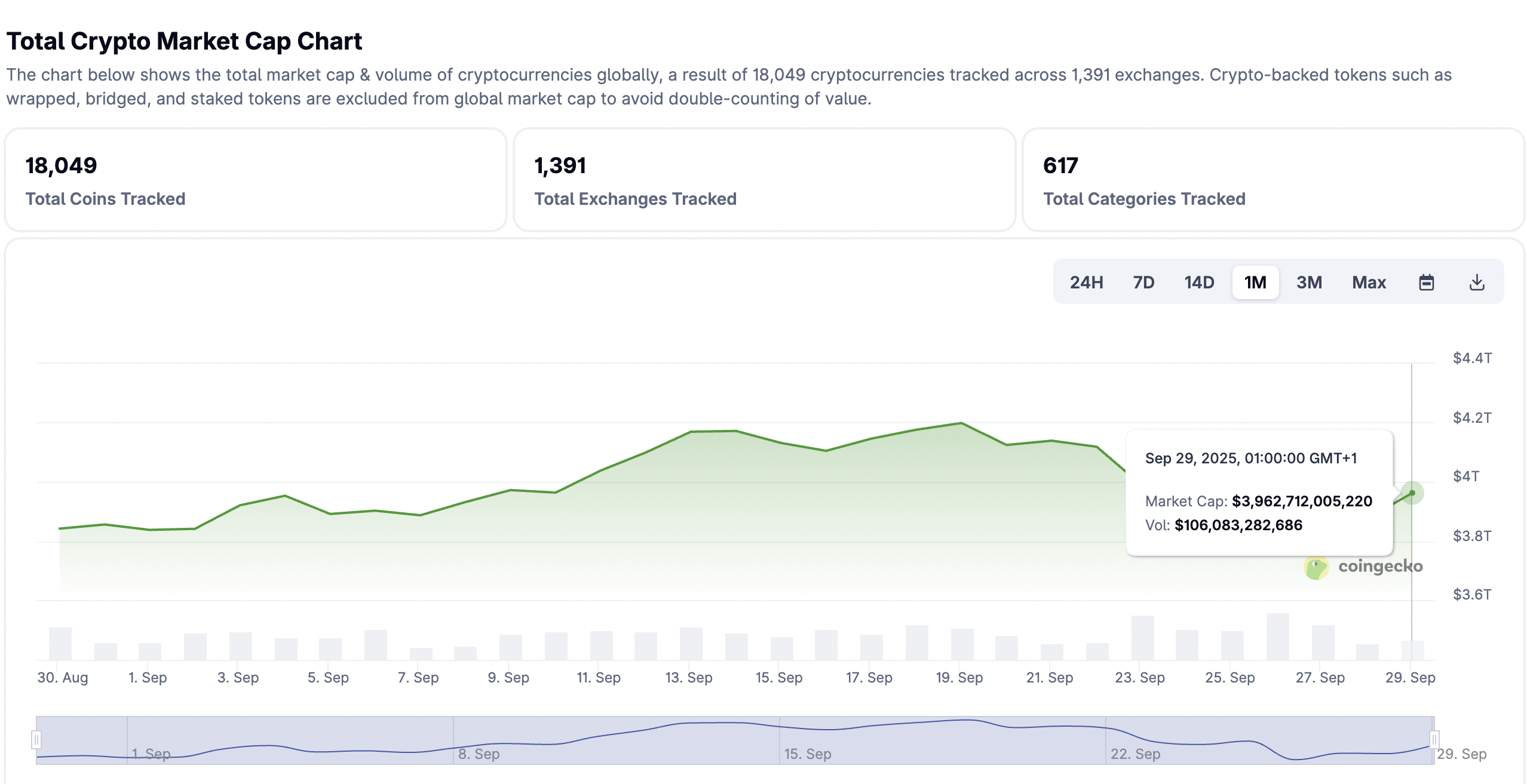The height and width of the screenshot is (784, 1527).
Task: Click the 1,391 Total Exchanges card
Action: (x=763, y=179)
